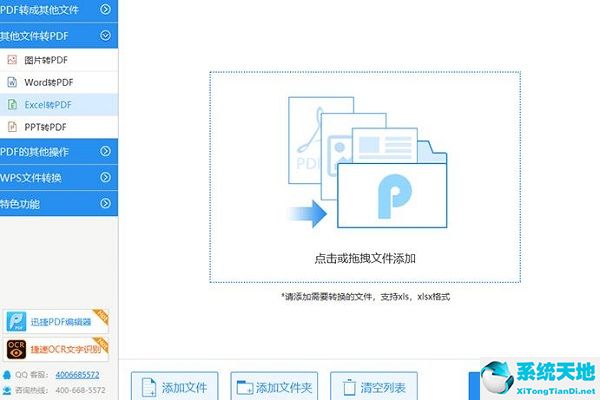Choose the Word转PDF option
The height and width of the screenshot is (400, 600).
[59, 82]
